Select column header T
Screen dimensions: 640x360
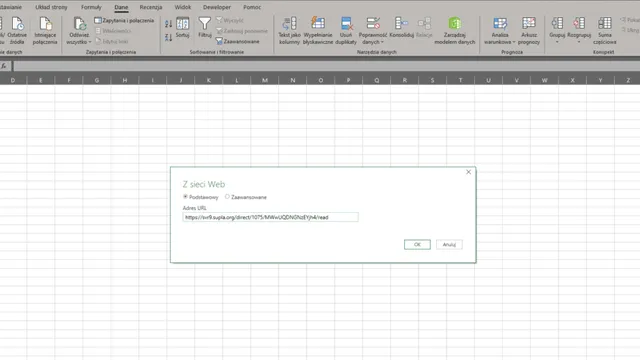pos(460,80)
